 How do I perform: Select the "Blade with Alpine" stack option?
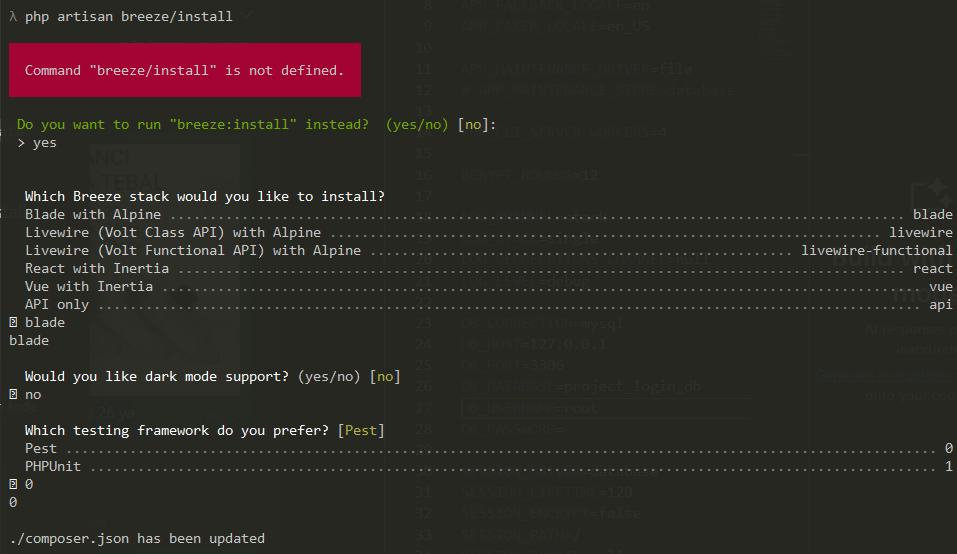coord(93,215)
